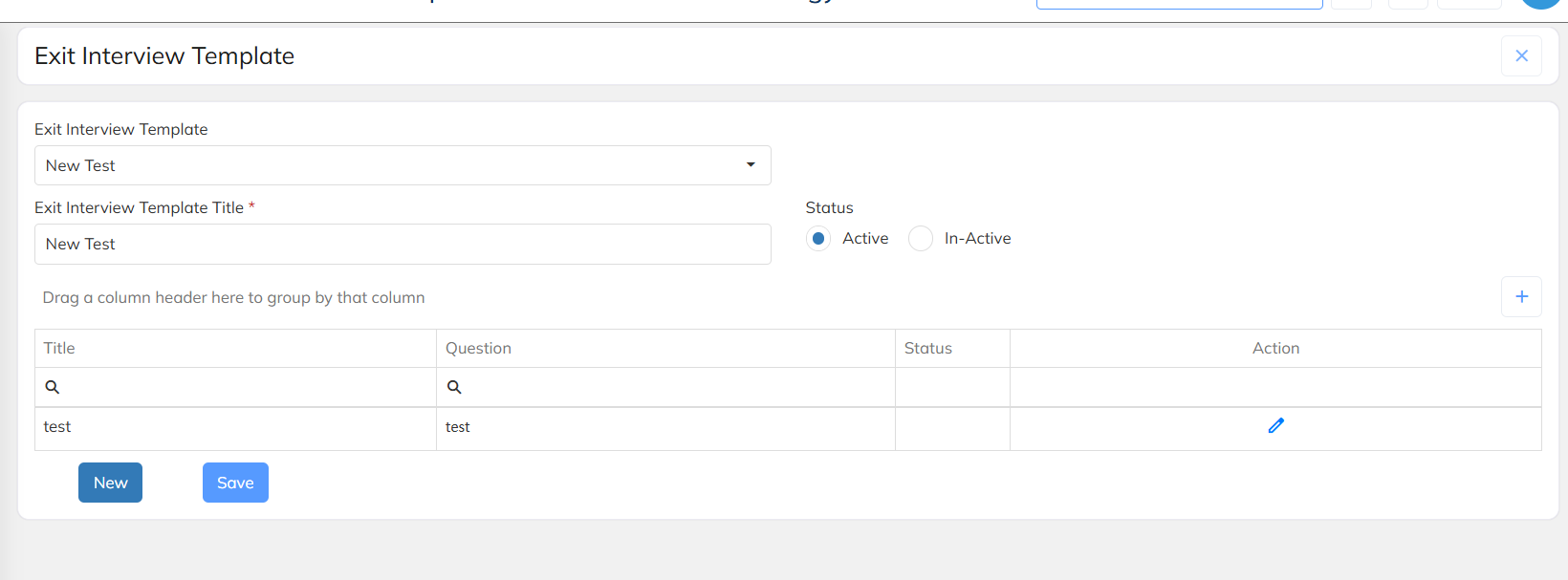Click the drag-to-group column header area
This screenshot has width=1568, height=580.
[x=233, y=298]
